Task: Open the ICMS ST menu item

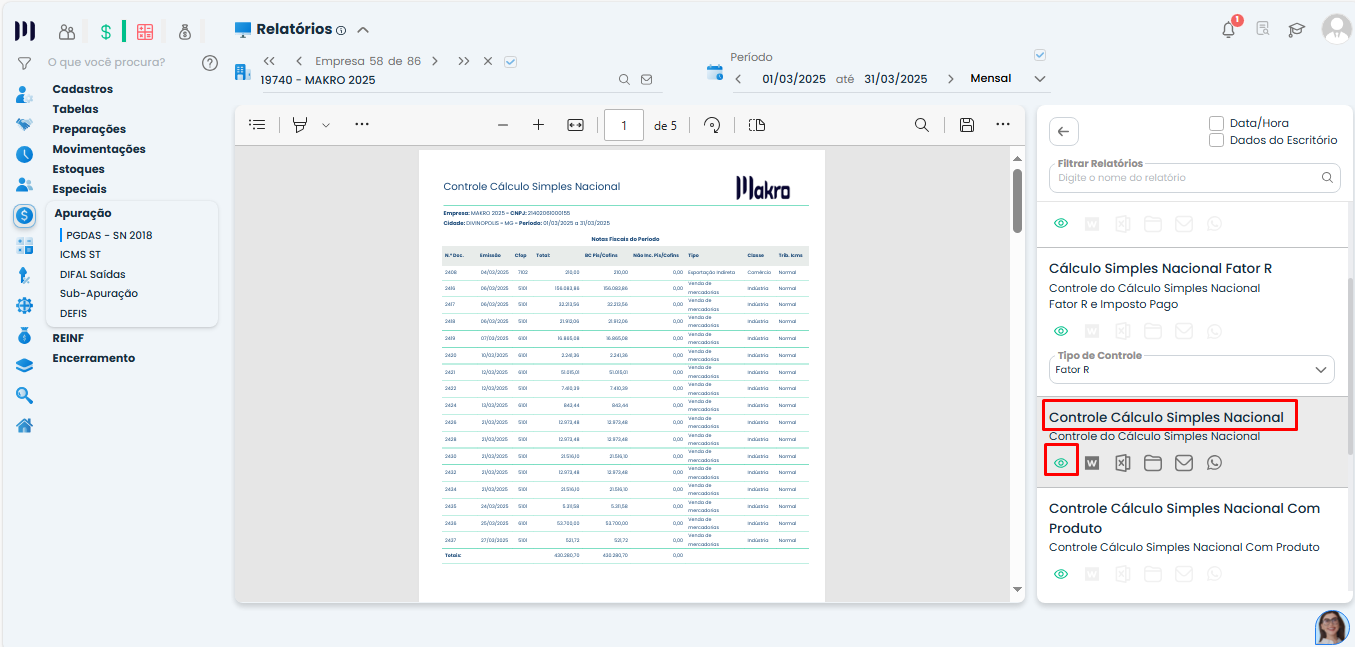Action: (x=80, y=255)
